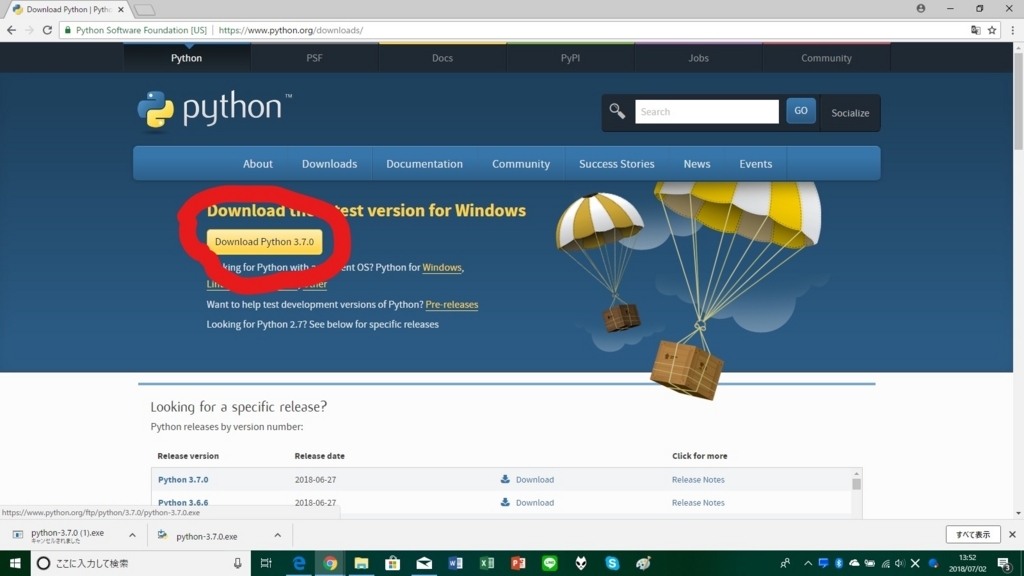Open Skype from the taskbar

tap(612, 563)
